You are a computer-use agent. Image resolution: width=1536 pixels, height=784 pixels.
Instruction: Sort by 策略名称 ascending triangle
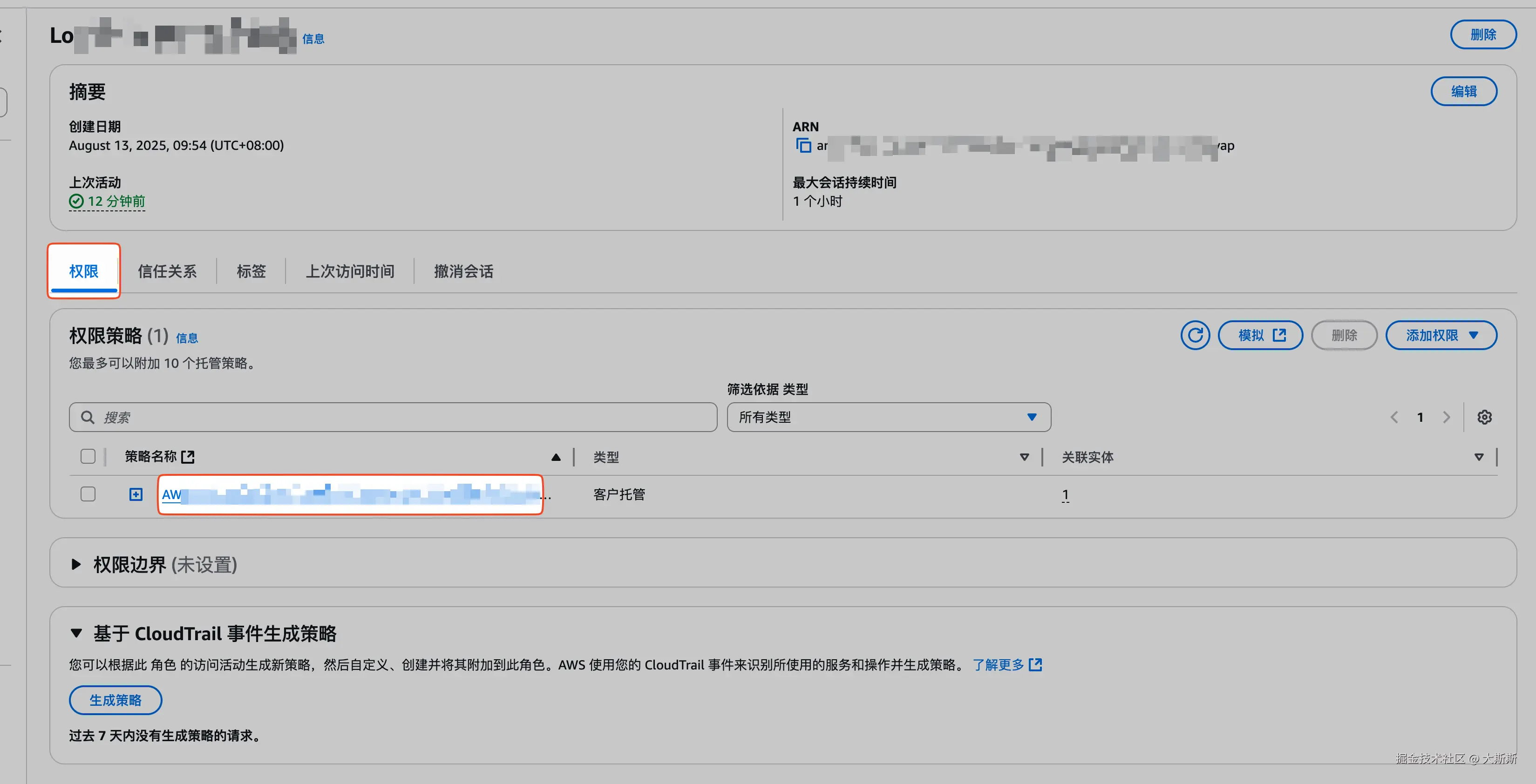[556, 457]
